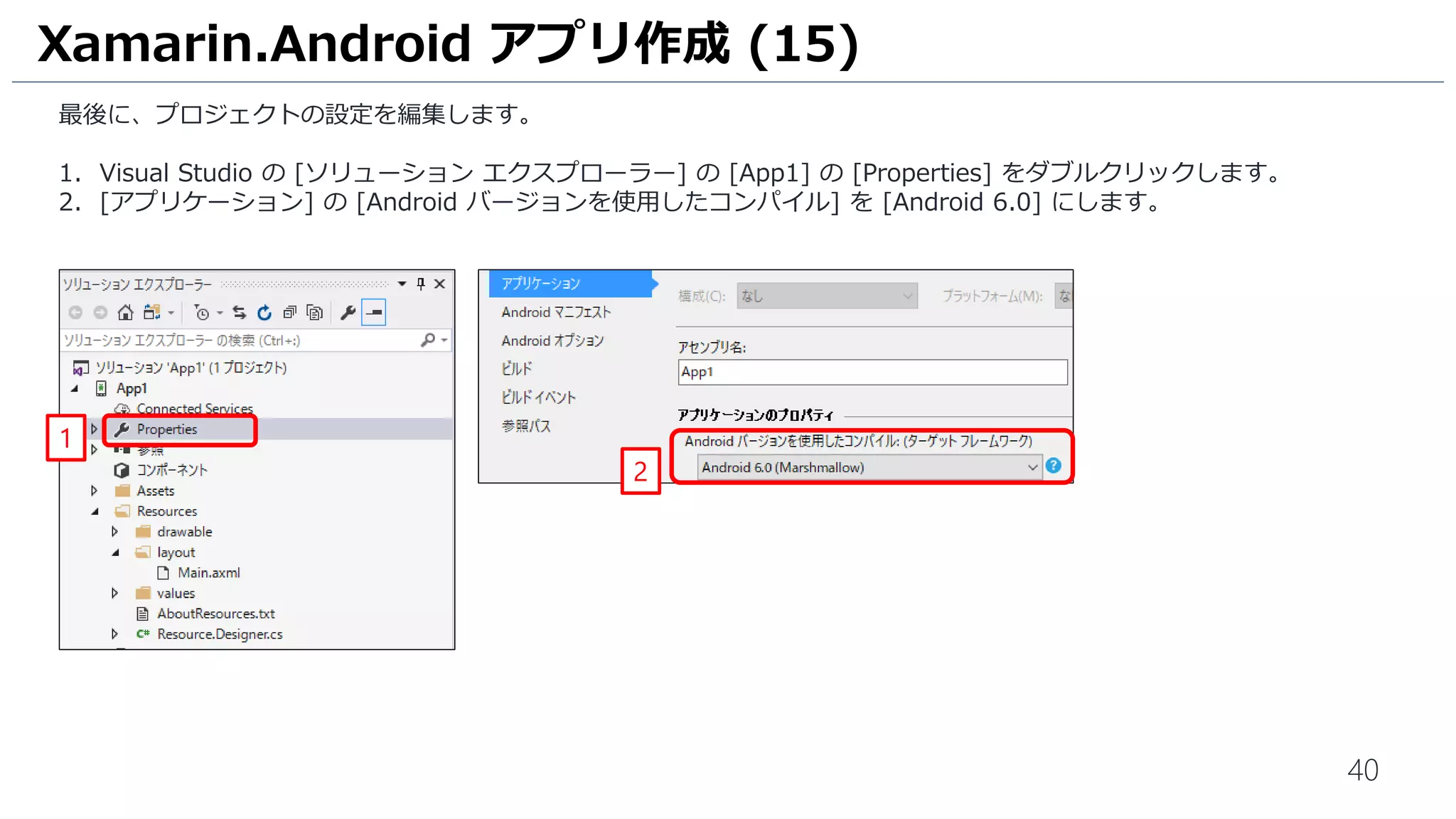Click the Show All Files icon
The height and width of the screenshot is (819, 1456).
(x=314, y=312)
